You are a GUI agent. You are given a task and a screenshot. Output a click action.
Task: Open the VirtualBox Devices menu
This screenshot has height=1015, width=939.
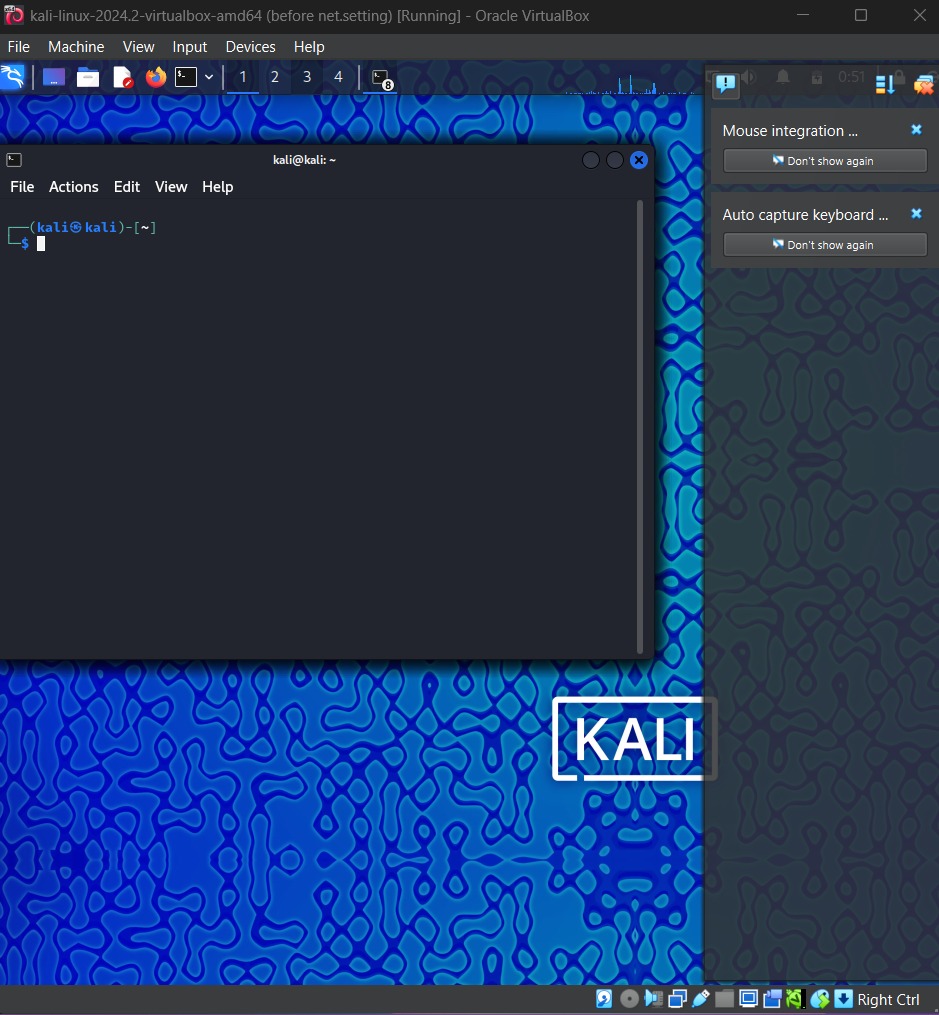click(x=250, y=47)
